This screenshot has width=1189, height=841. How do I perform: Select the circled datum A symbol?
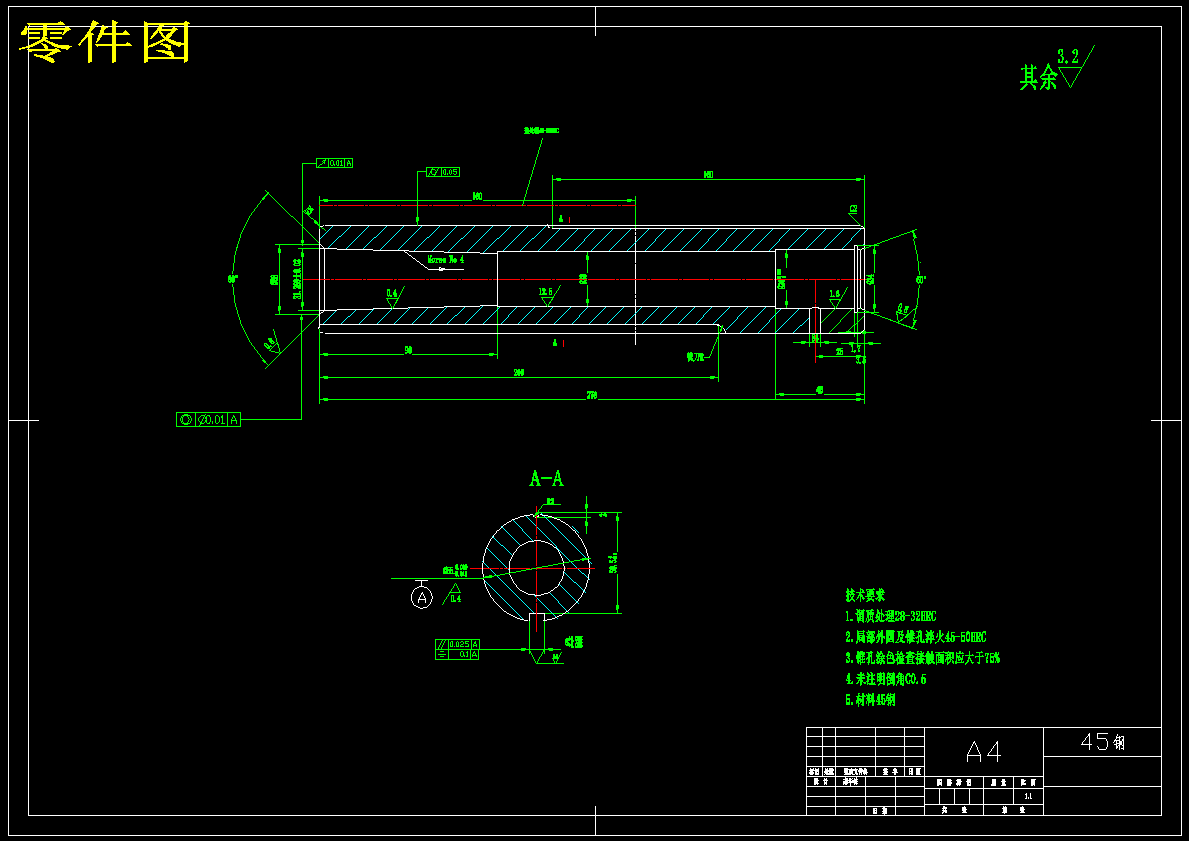tap(422, 597)
